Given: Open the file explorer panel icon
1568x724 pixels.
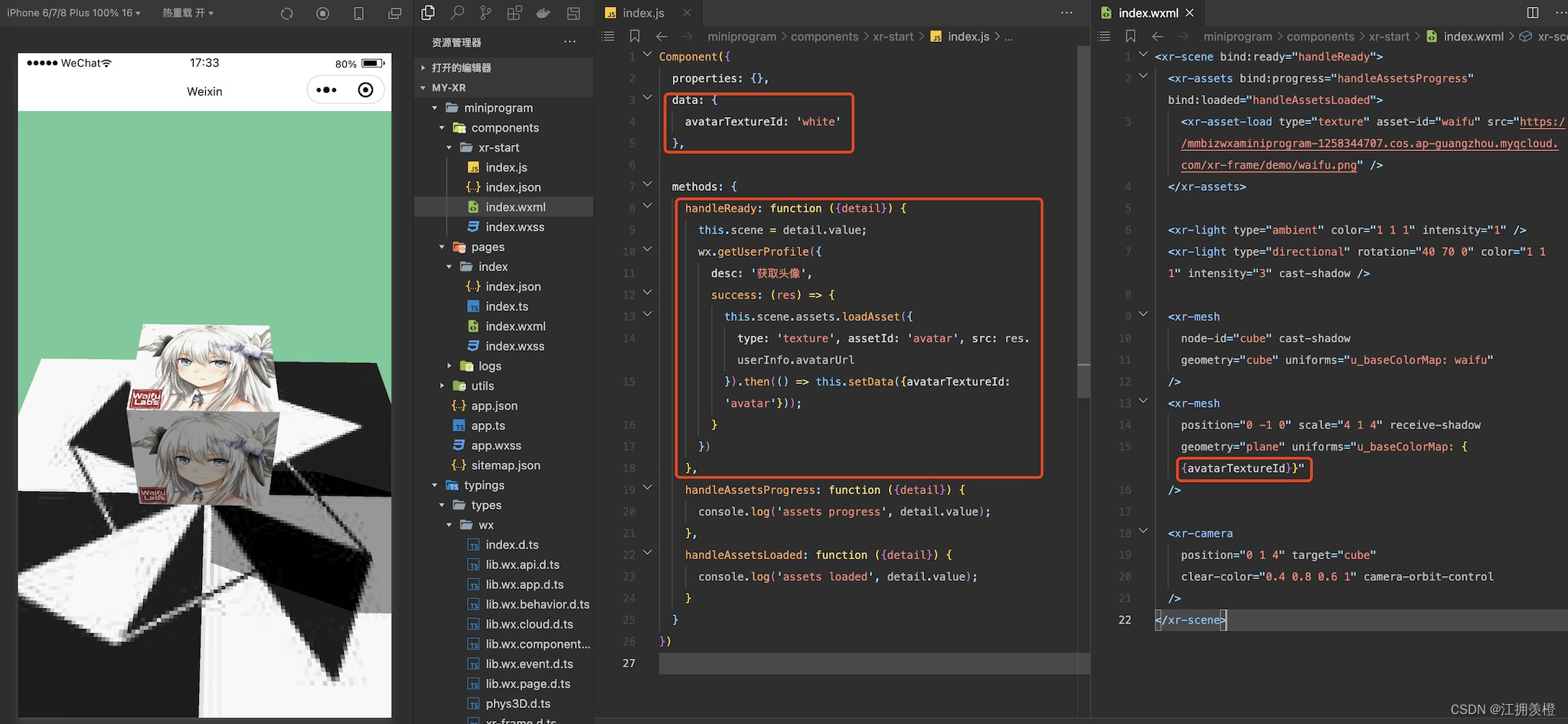Looking at the screenshot, I should click(428, 12).
